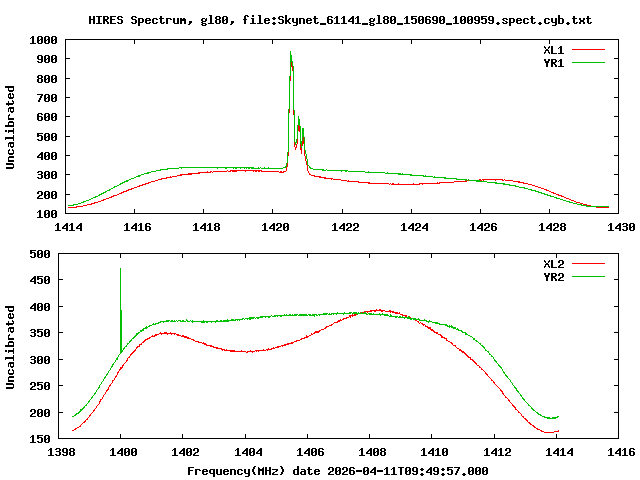Click the green spike at 1400 MHz
This screenshot has height=480, width=640.
click(x=121, y=310)
